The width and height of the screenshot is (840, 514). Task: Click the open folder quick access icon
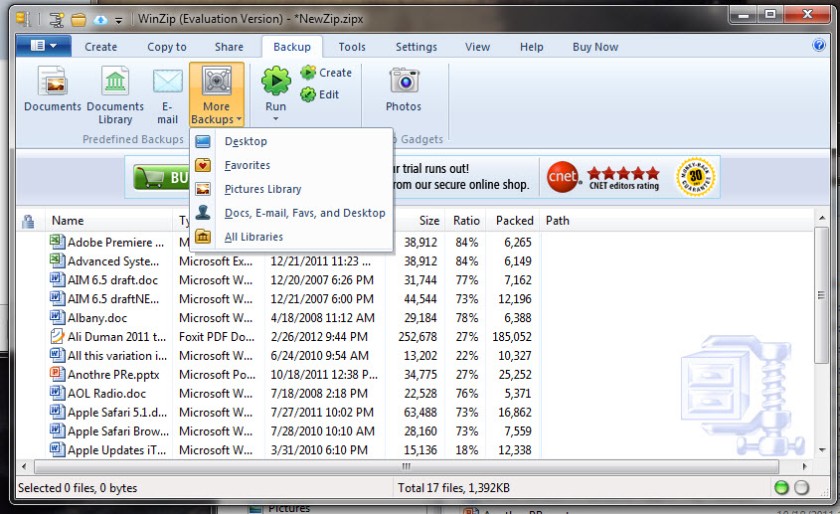79,20
